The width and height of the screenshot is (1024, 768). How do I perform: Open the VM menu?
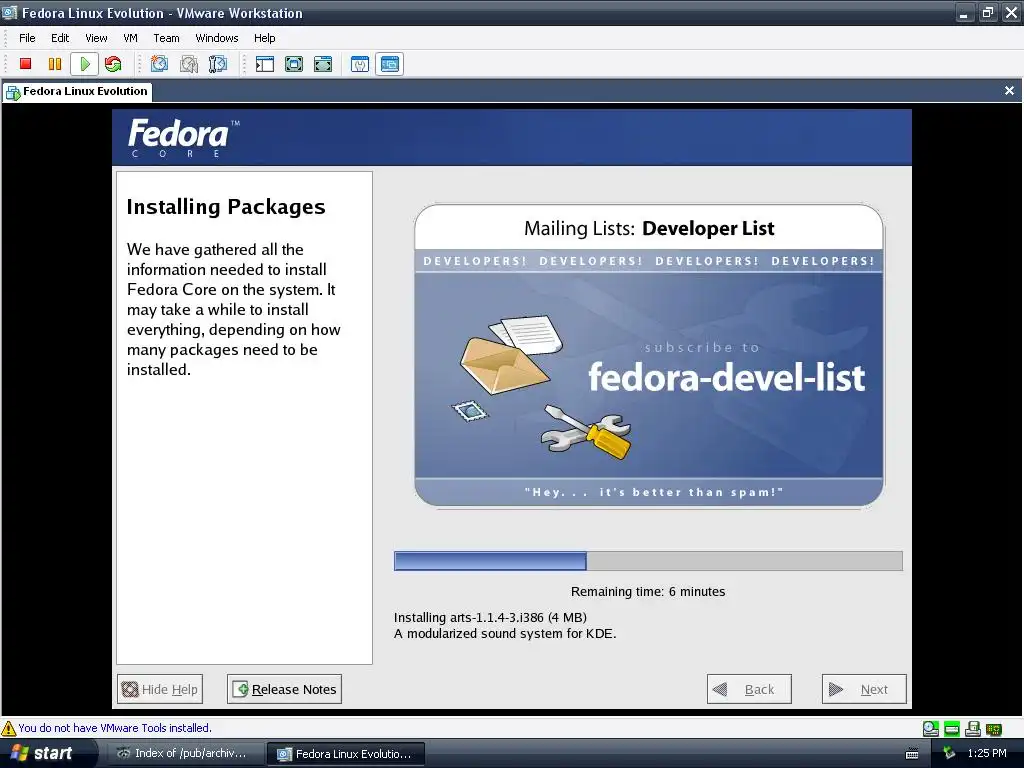[131, 38]
